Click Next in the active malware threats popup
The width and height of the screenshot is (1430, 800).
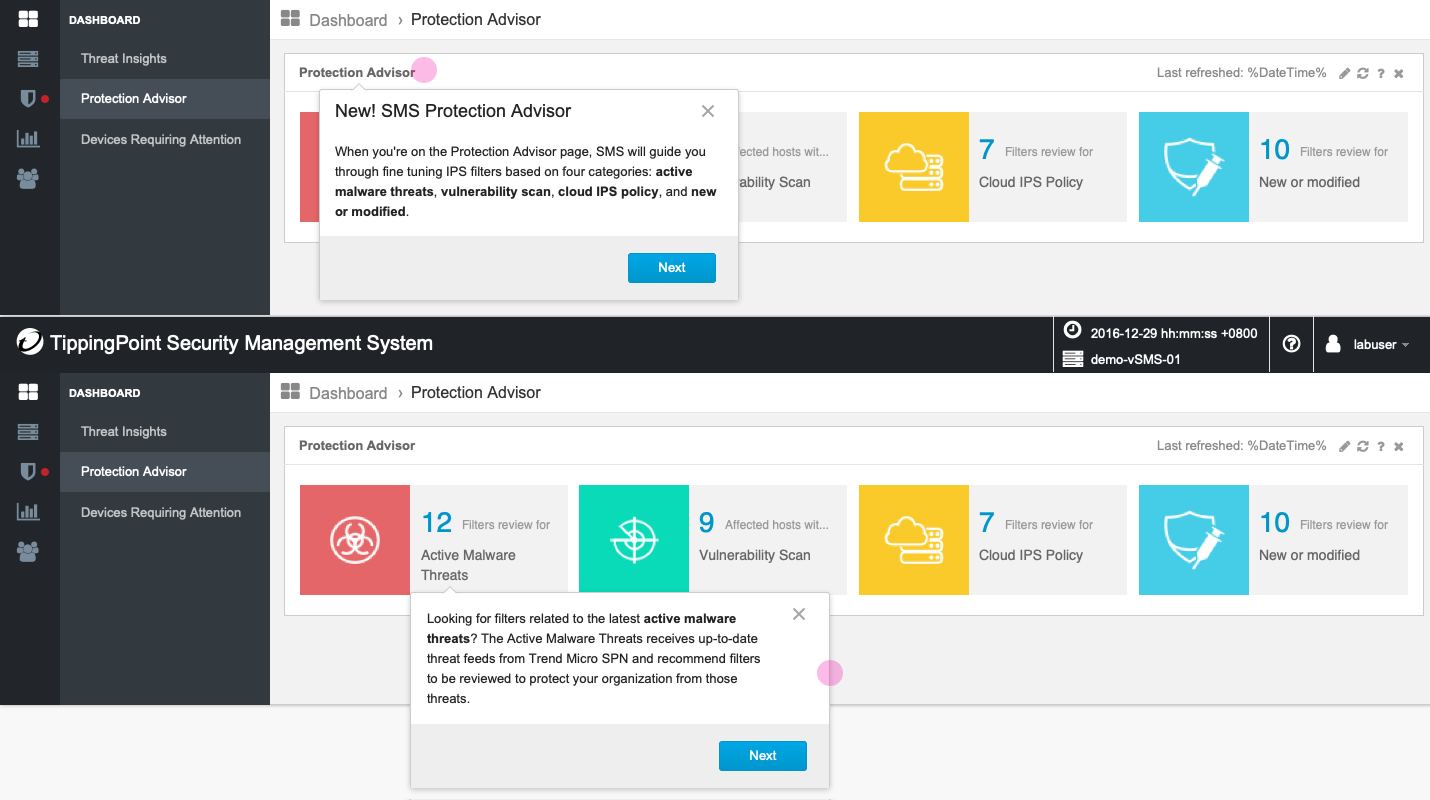[x=763, y=756]
